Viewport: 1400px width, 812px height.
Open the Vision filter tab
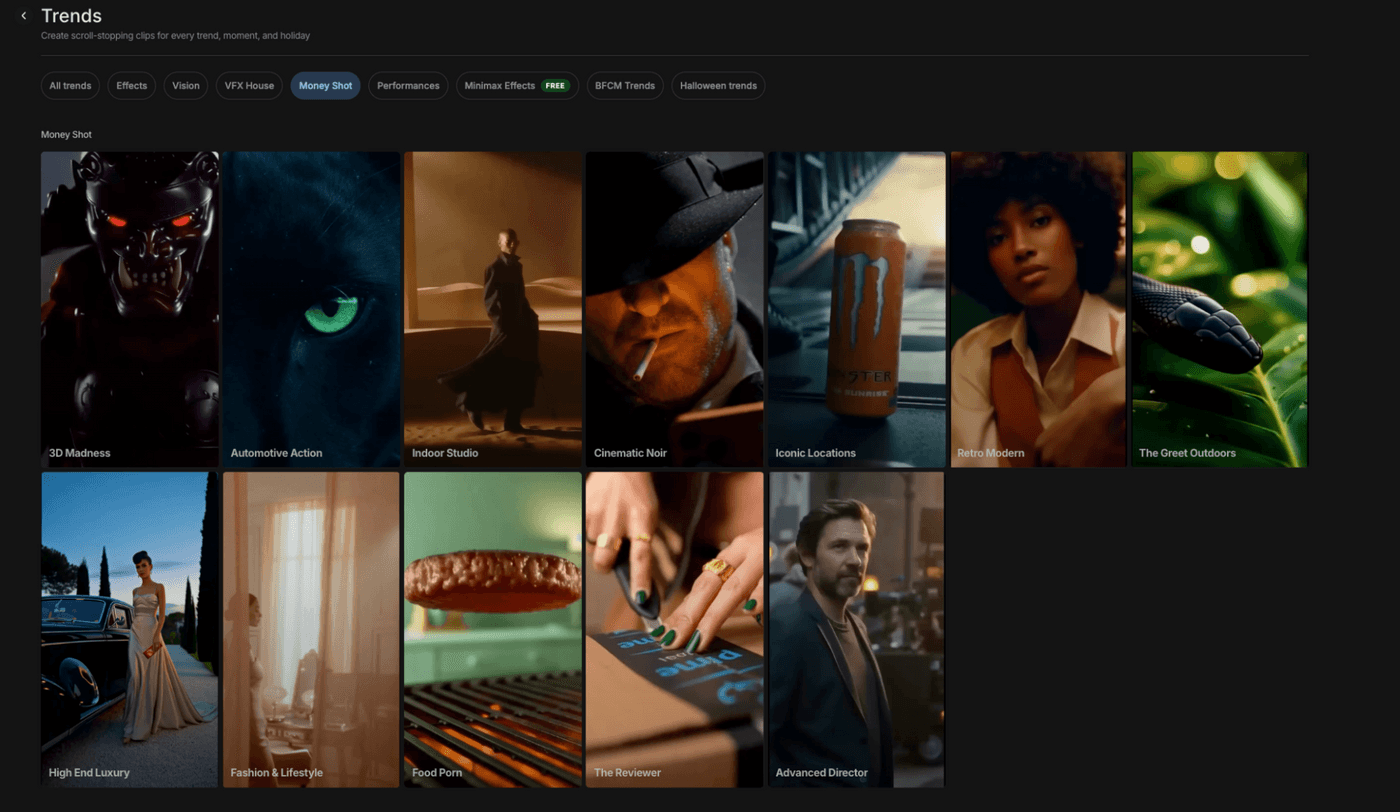(x=186, y=86)
